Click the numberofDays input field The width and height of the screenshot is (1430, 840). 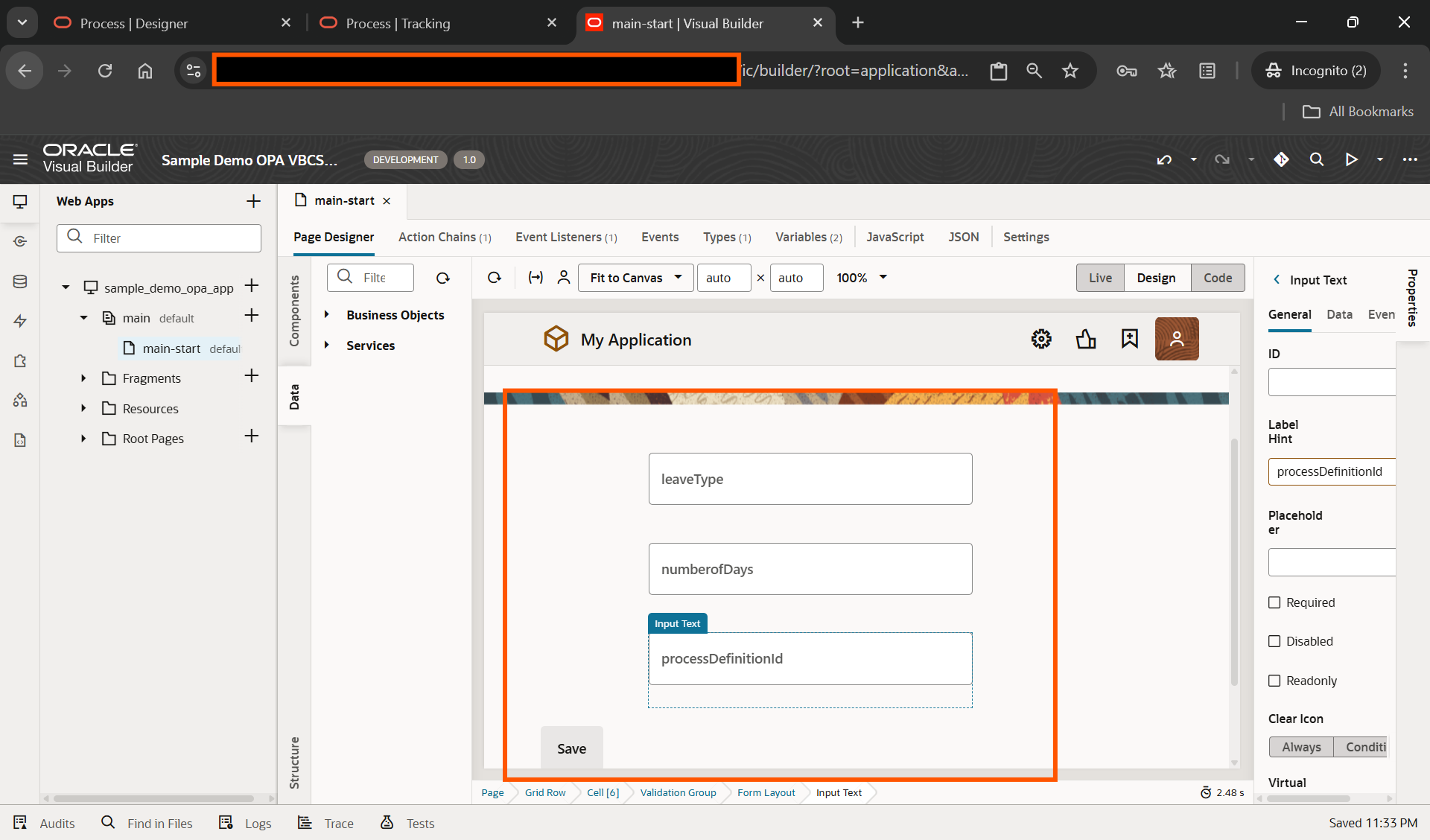pos(810,569)
